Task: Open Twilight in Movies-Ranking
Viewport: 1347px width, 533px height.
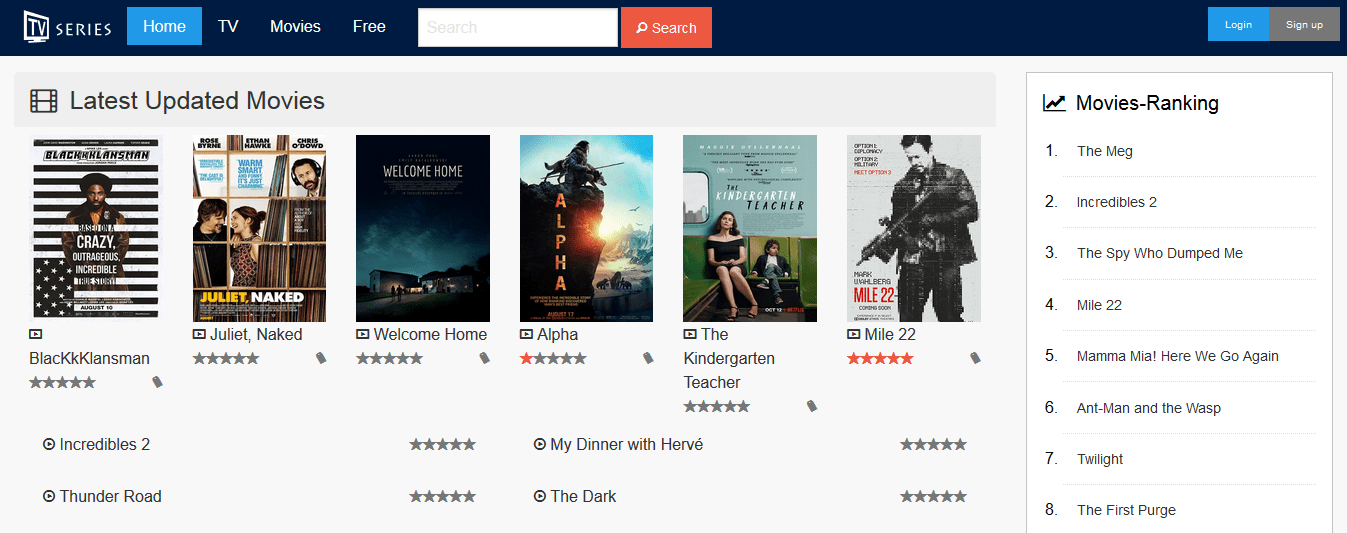Action: 1100,459
